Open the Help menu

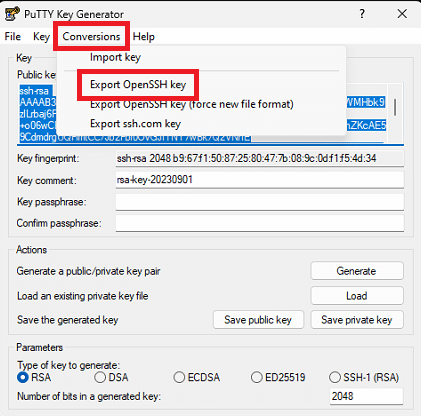[144, 36]
